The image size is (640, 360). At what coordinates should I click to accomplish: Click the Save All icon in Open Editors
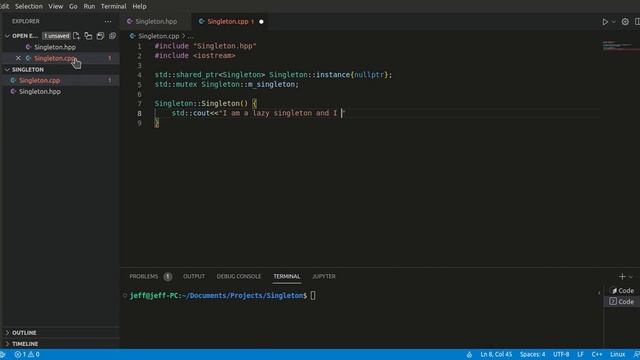(x=100, y=36)
